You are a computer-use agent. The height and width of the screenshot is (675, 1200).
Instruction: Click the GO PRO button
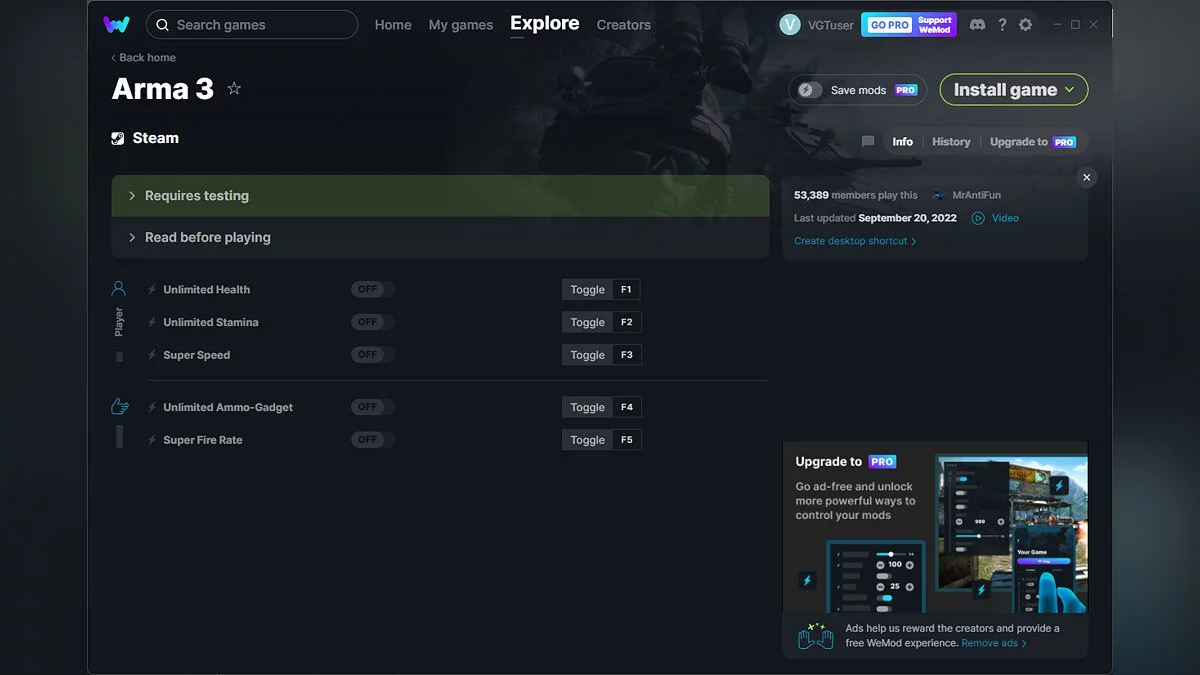pos(888,25)
